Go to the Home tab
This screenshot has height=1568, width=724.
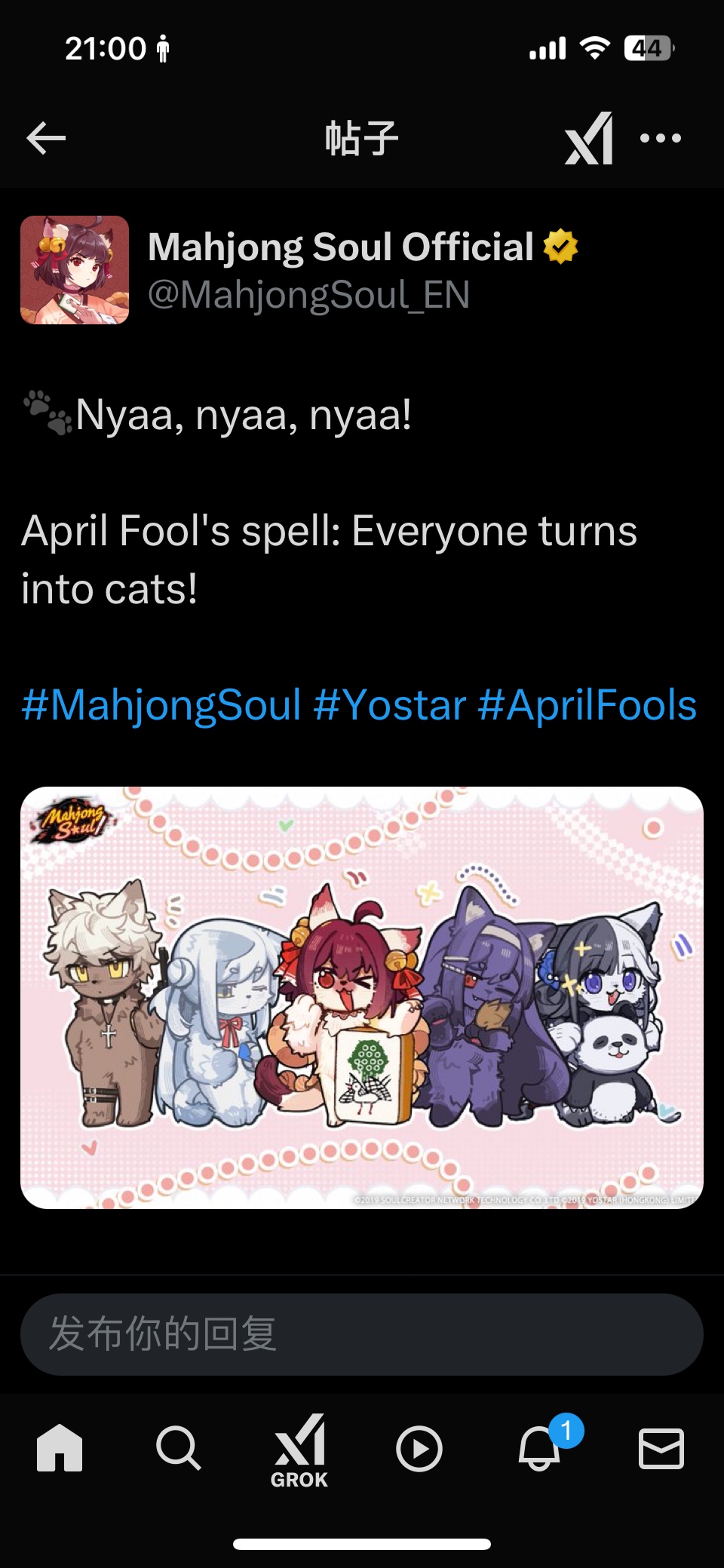(x=60, y=1447)
